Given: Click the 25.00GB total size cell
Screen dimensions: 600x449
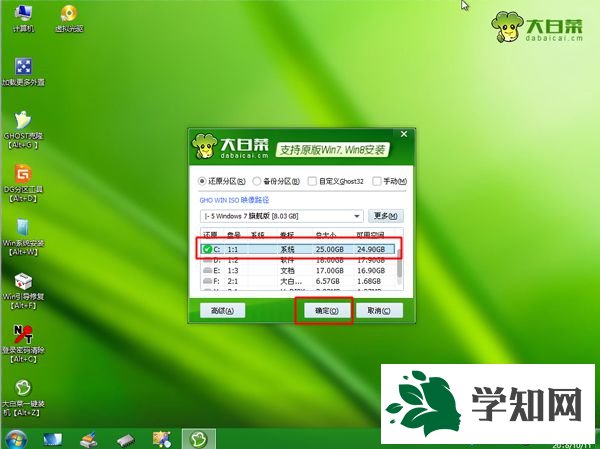Looking at the screenshot, I should click(329, 250).
